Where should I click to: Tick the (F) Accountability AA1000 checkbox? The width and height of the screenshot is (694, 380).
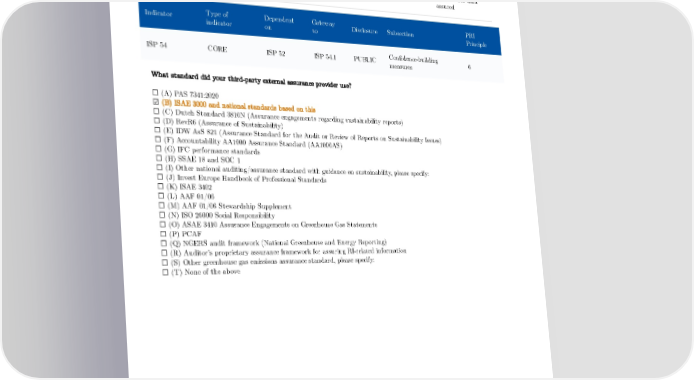158,139
